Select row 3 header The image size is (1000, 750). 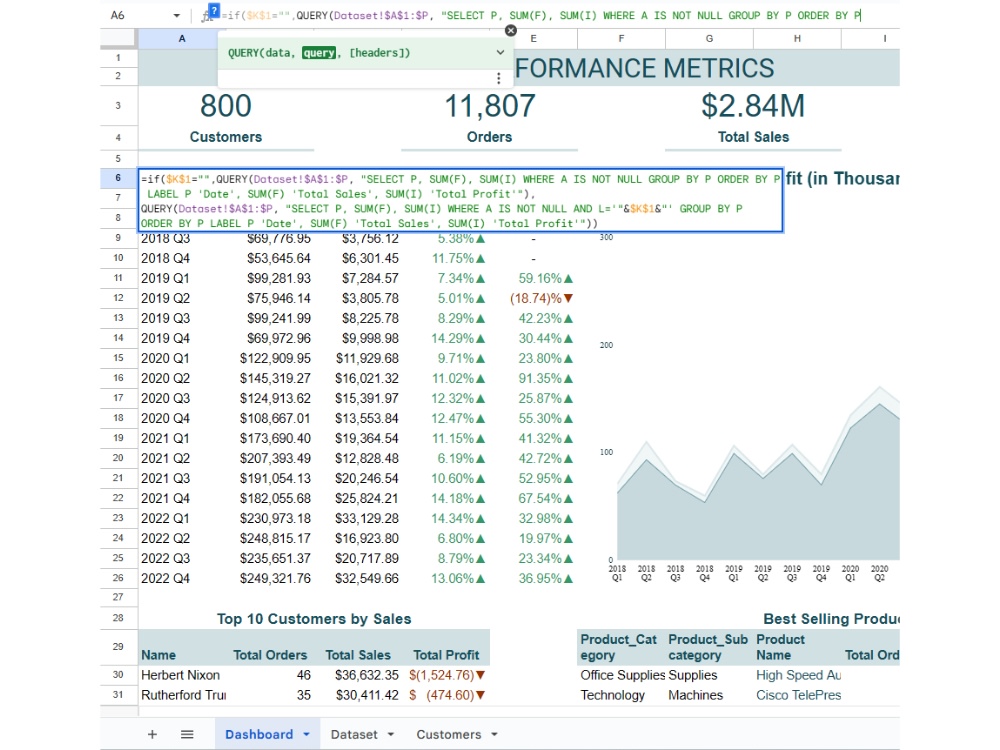(118, 105)
